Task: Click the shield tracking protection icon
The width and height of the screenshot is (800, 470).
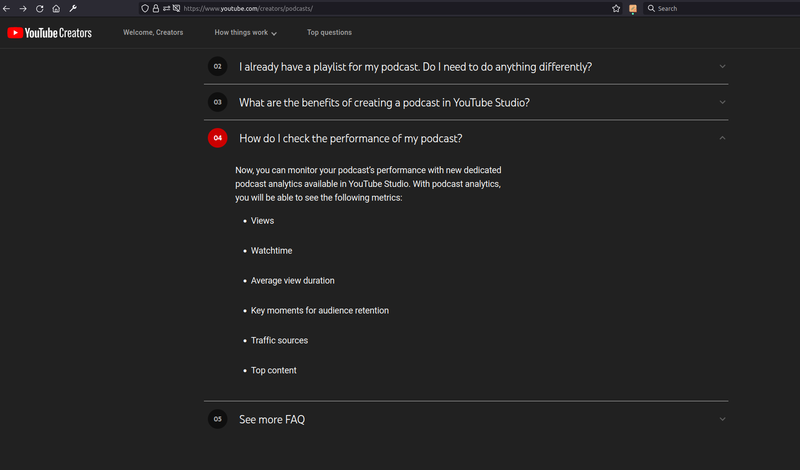Action: coord(145,8)
